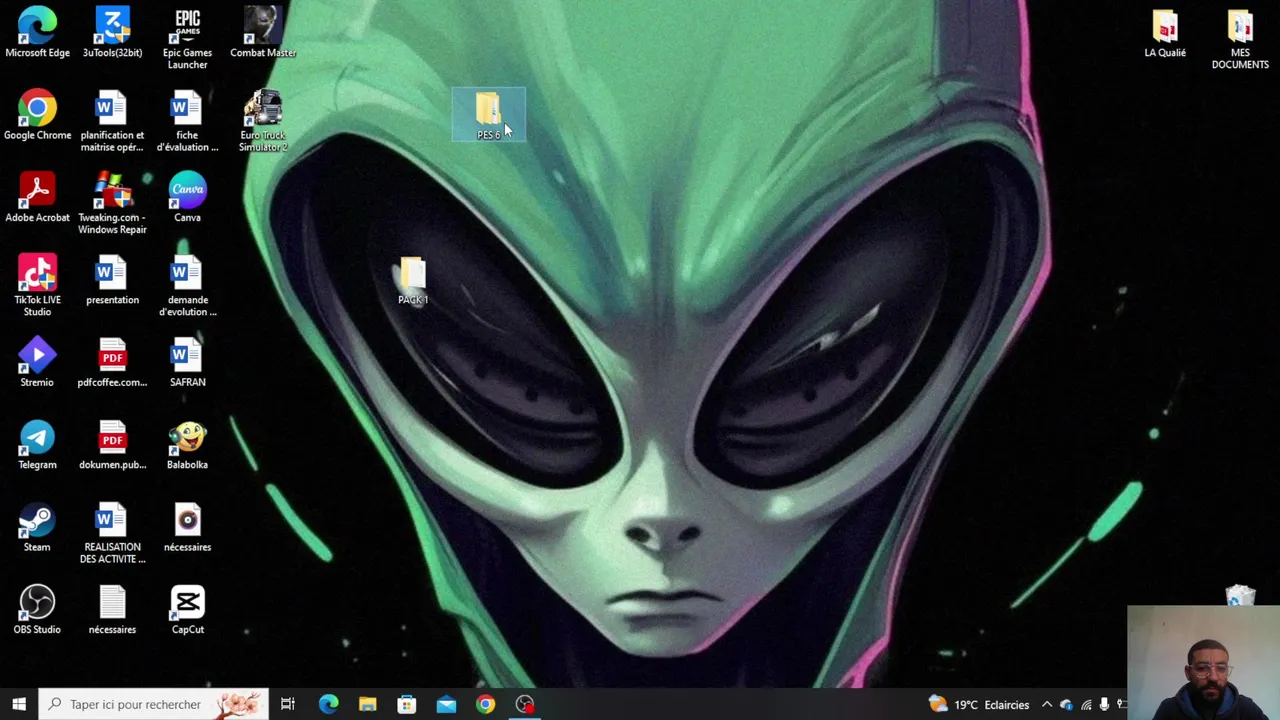
Task: Open Microsoft Store from the taskbar
Action: point(407,704)
